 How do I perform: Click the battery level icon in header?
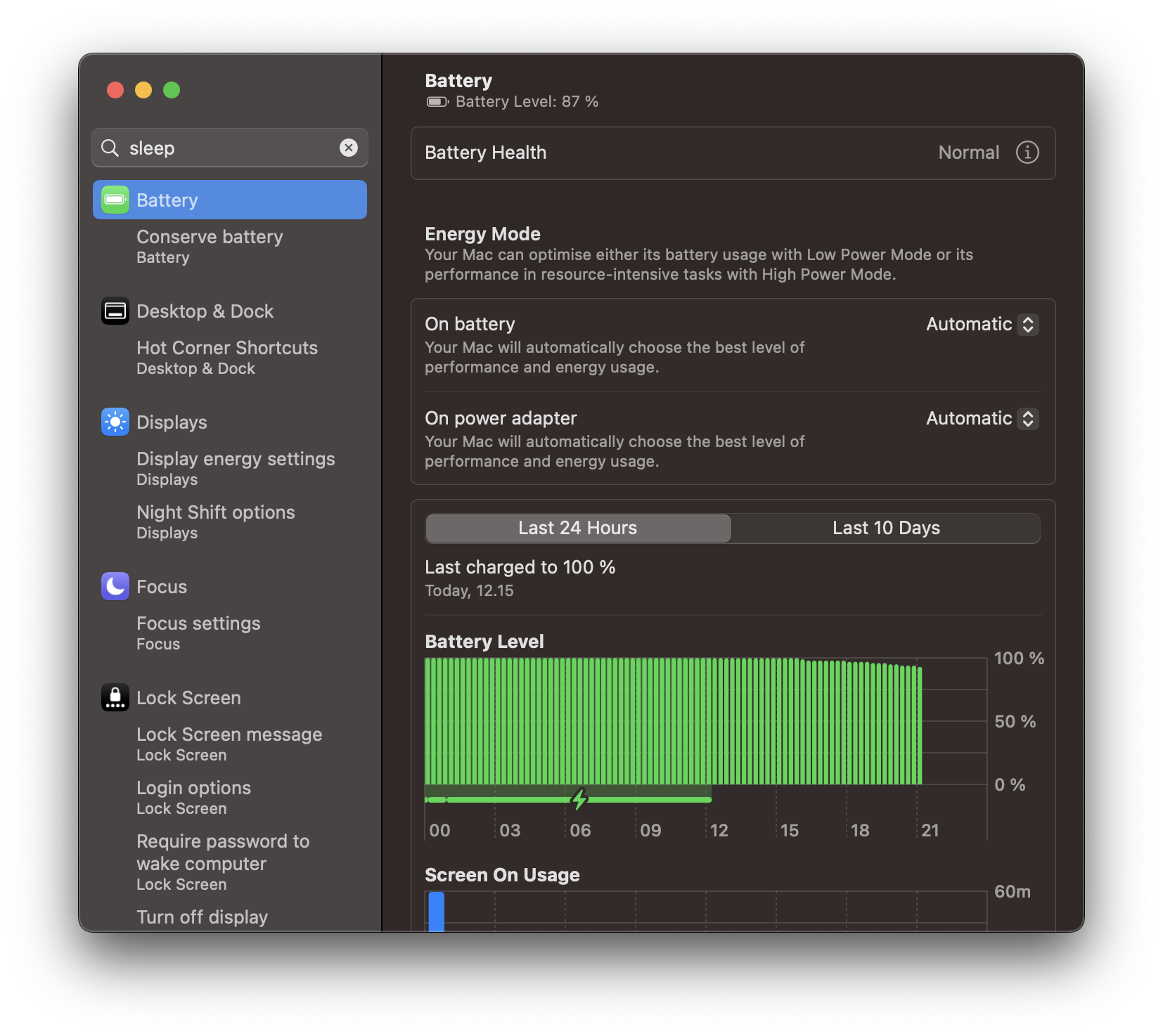(437, 102)
